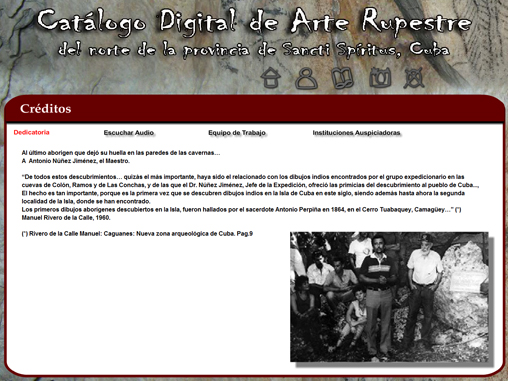
Task: Click the line 'Manuel Rivero de la Calle, 1960'
Action: 66,218
